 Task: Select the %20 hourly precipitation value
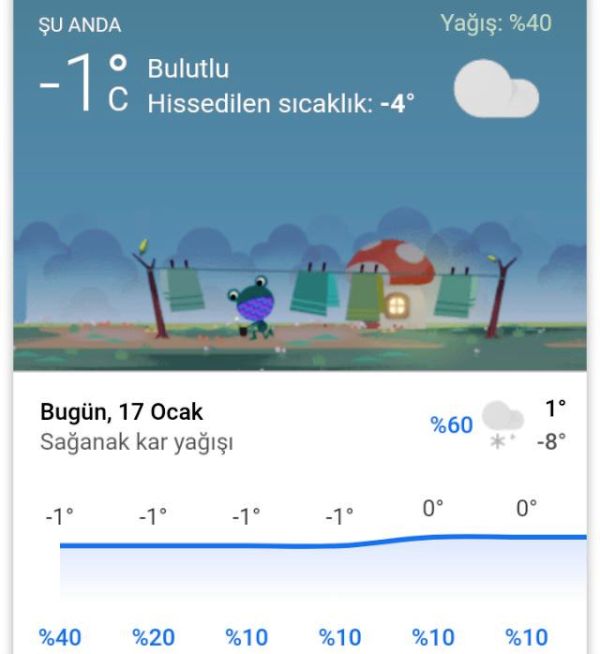coord(153,637)
